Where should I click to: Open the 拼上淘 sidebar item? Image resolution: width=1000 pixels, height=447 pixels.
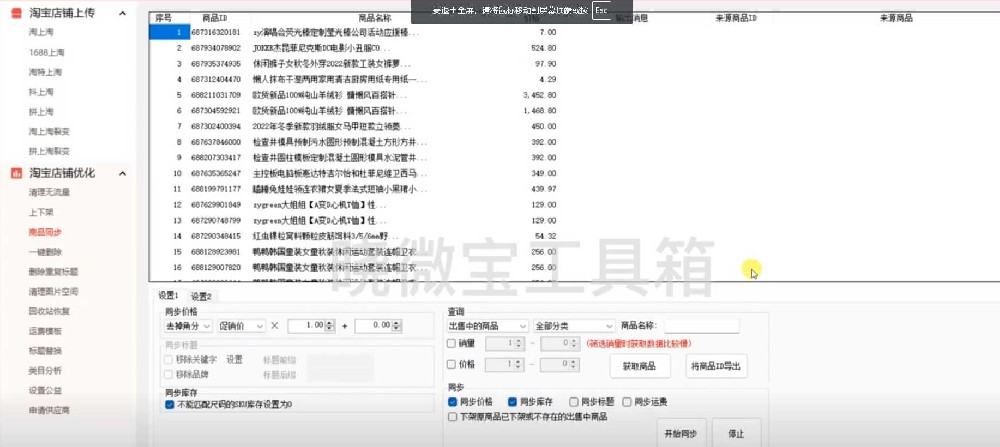pos(41,112)
